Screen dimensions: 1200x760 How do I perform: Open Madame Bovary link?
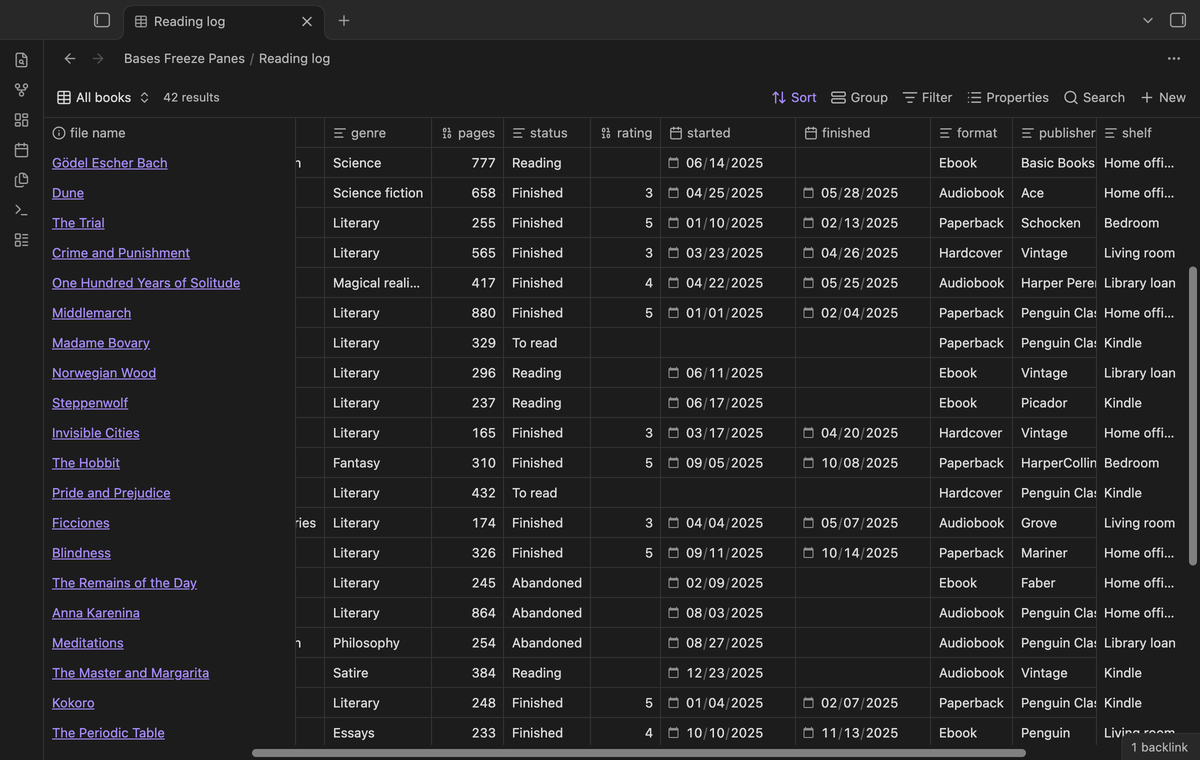(x=101, y=343)
